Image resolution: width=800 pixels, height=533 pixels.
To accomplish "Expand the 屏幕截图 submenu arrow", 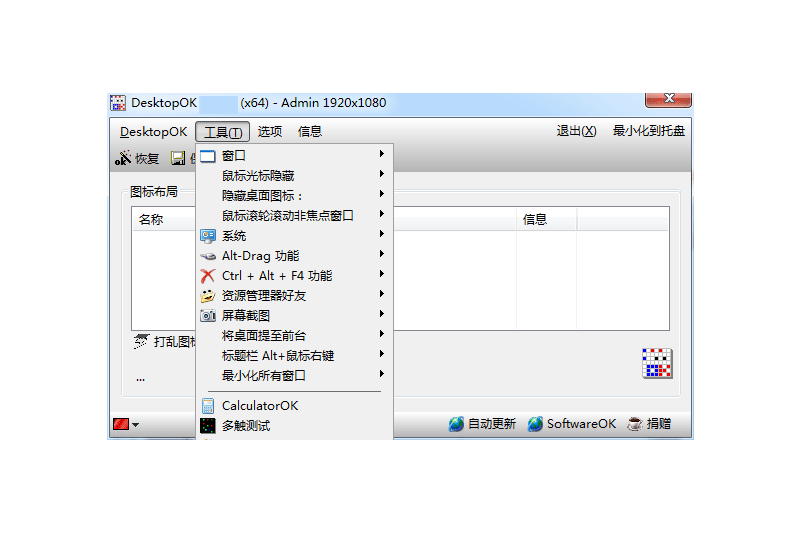I will (381, 314).
